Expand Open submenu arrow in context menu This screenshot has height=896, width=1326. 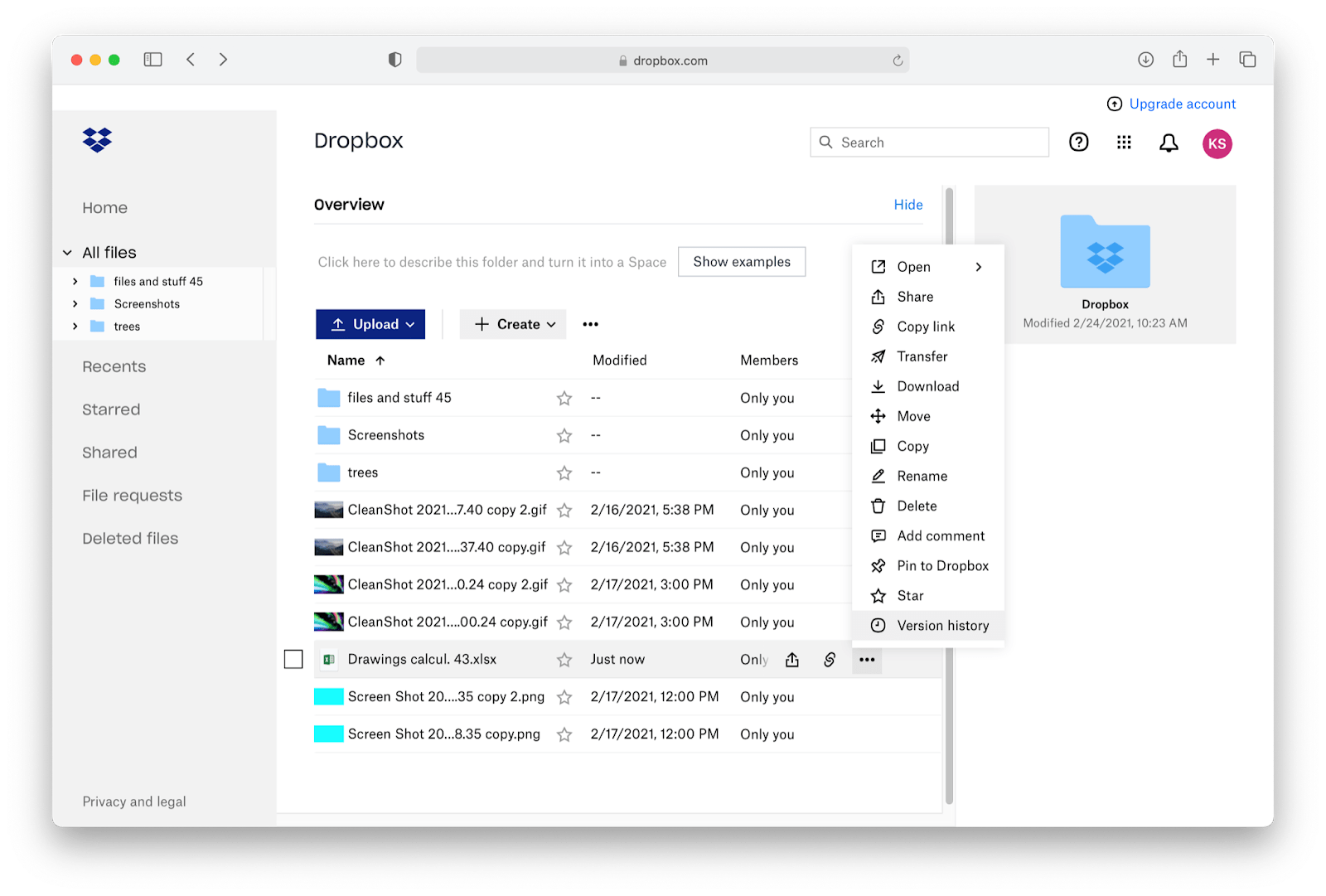tap(979, 267)
